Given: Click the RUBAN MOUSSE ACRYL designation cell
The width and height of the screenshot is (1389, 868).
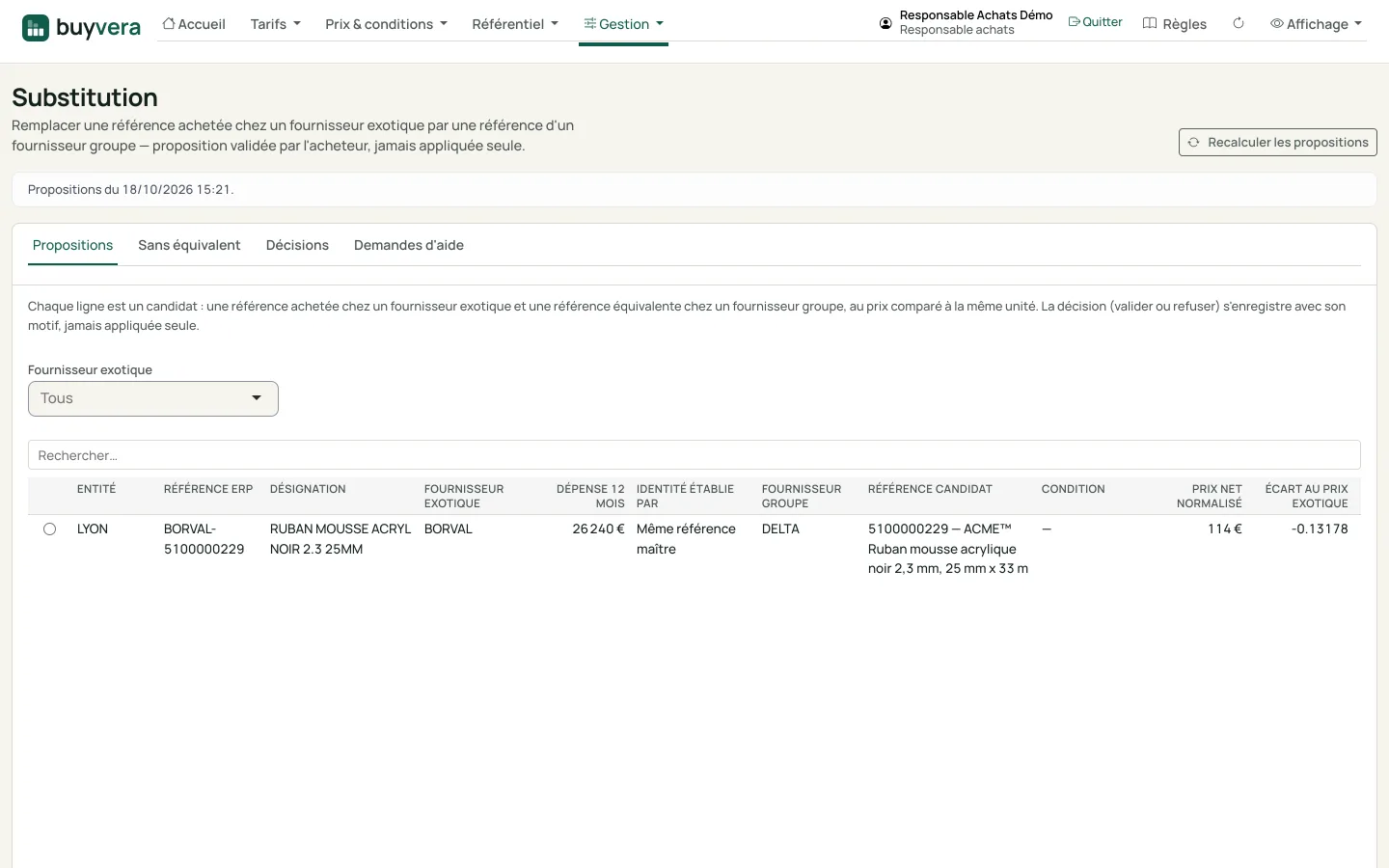Looking at the screenshot, I should [x=340, y=539].
